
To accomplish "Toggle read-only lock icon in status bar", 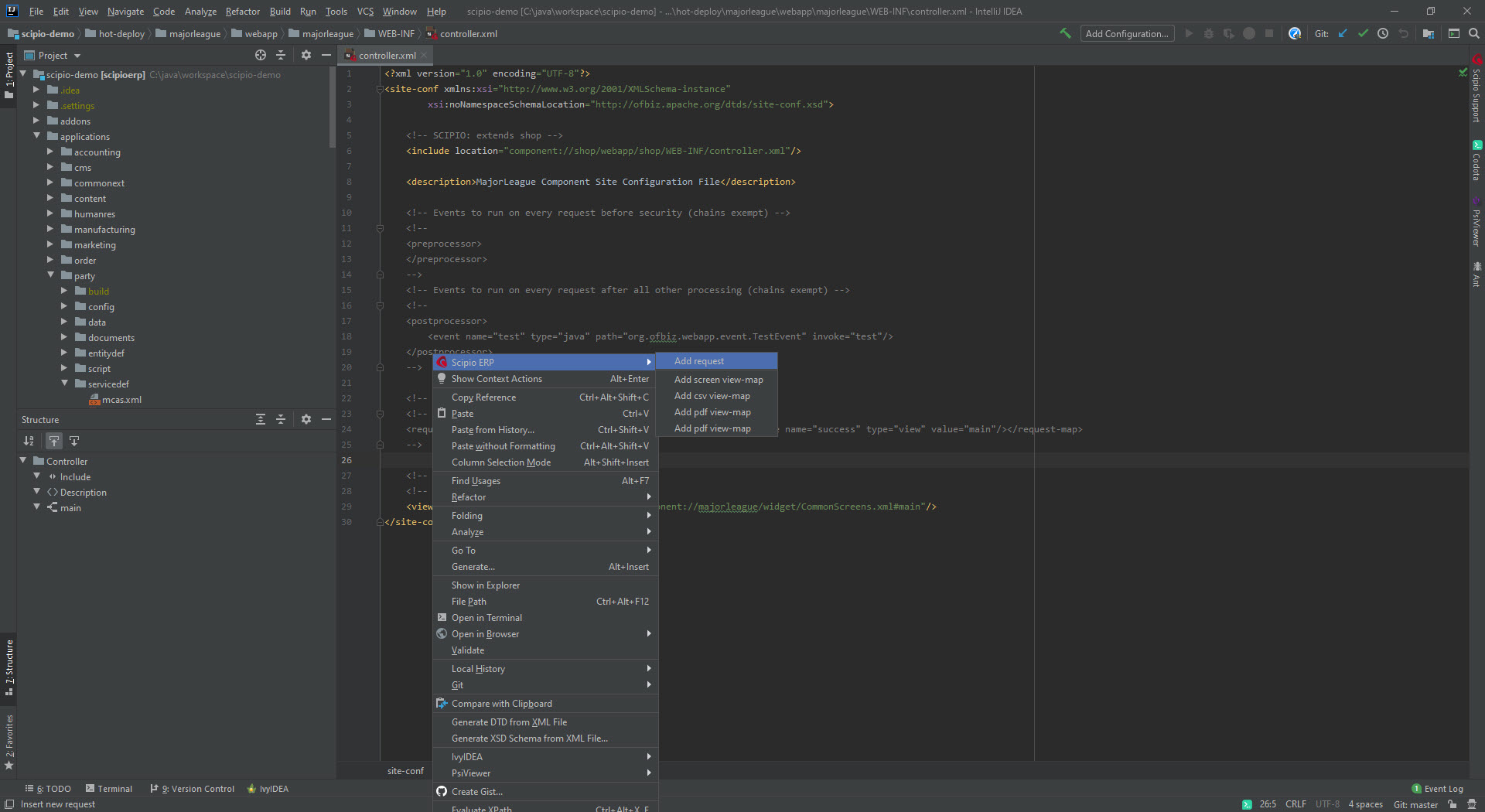I will pyautogui.click(x=1453, y=804).
